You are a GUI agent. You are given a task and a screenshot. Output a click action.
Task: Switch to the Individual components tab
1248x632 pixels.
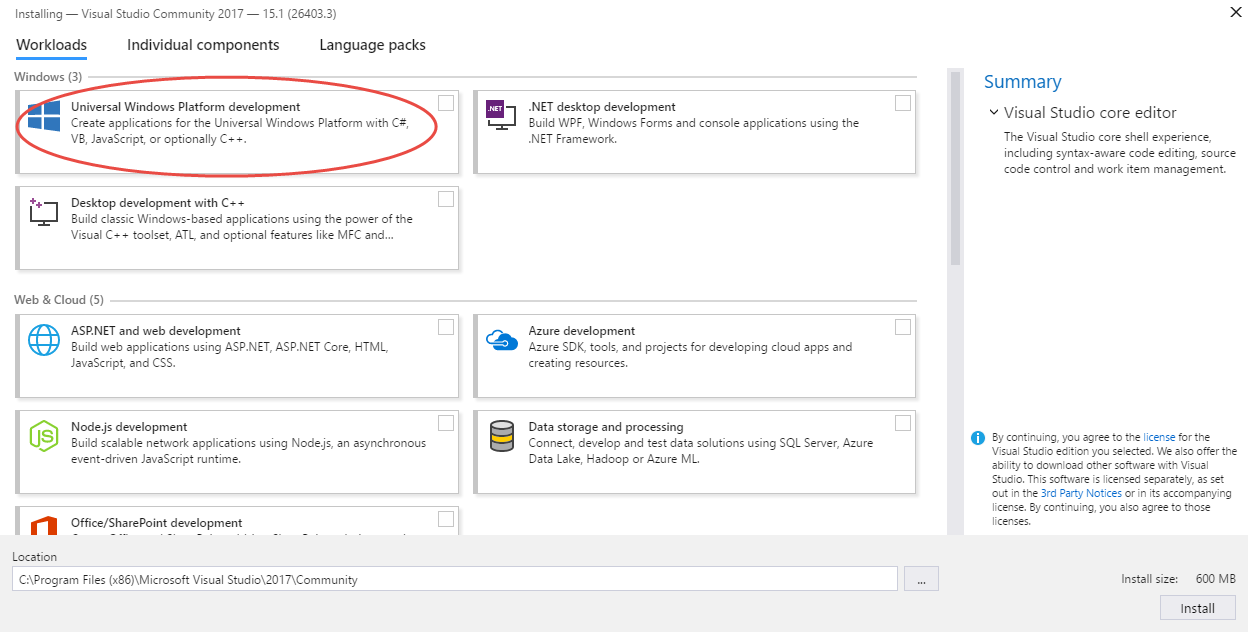[x=203, y=45]
